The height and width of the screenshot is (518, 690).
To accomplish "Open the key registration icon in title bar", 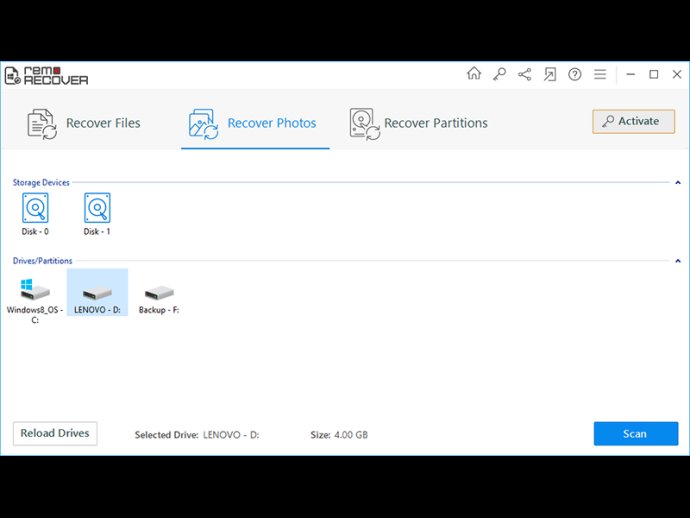I will tap(499, 74).
